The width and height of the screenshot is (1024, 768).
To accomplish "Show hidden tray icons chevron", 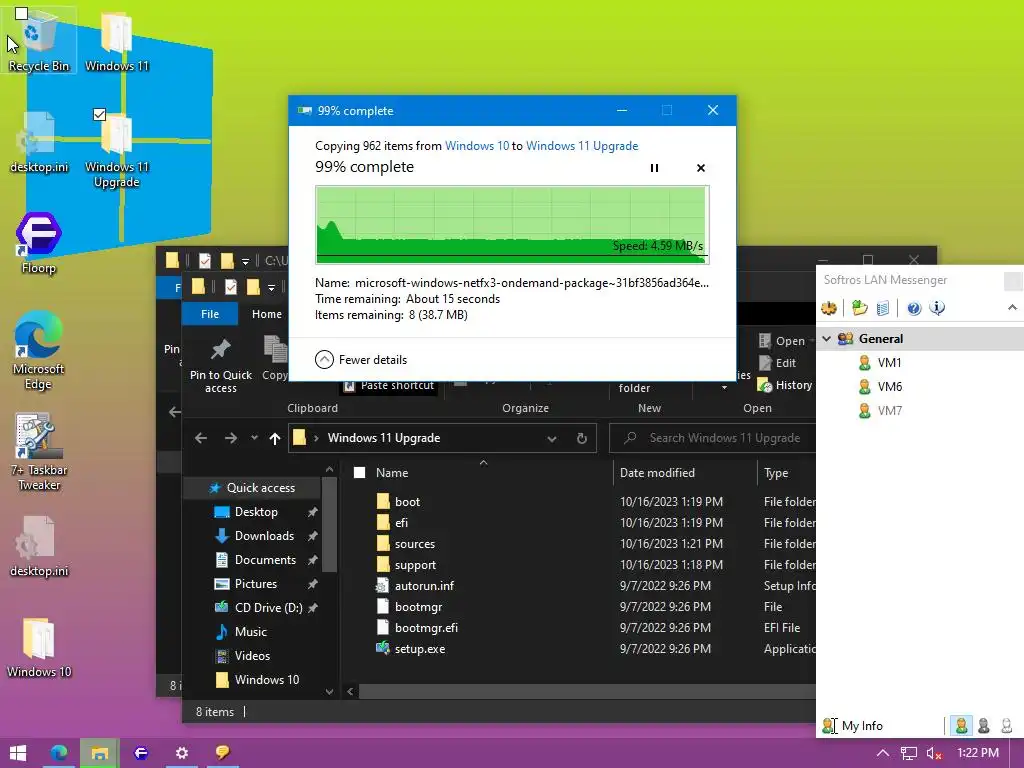I will click(x=882, y=753).
